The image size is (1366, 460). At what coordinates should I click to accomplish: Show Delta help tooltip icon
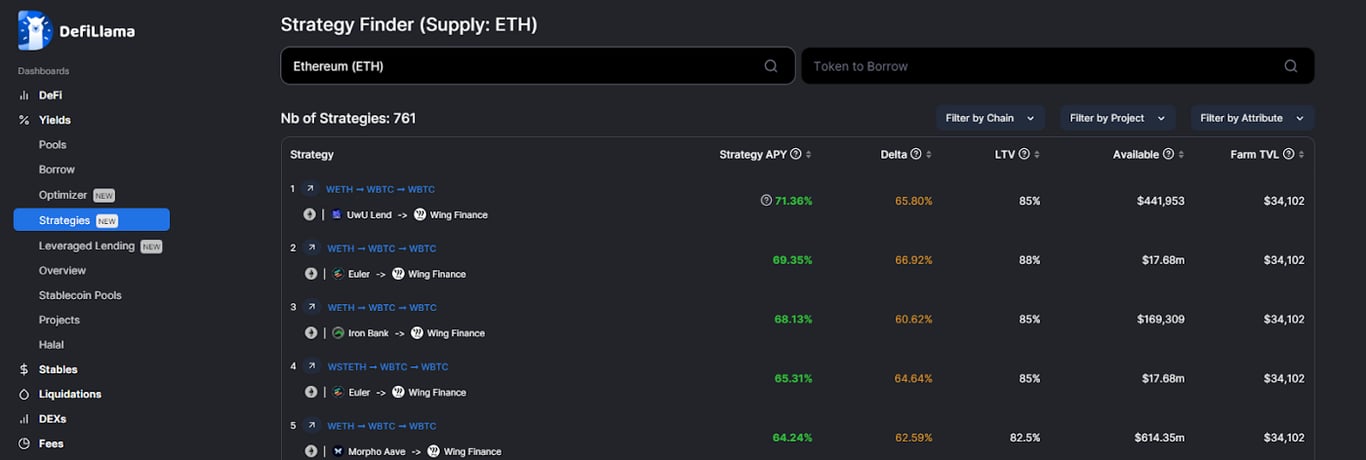click(x=917, y=155)
